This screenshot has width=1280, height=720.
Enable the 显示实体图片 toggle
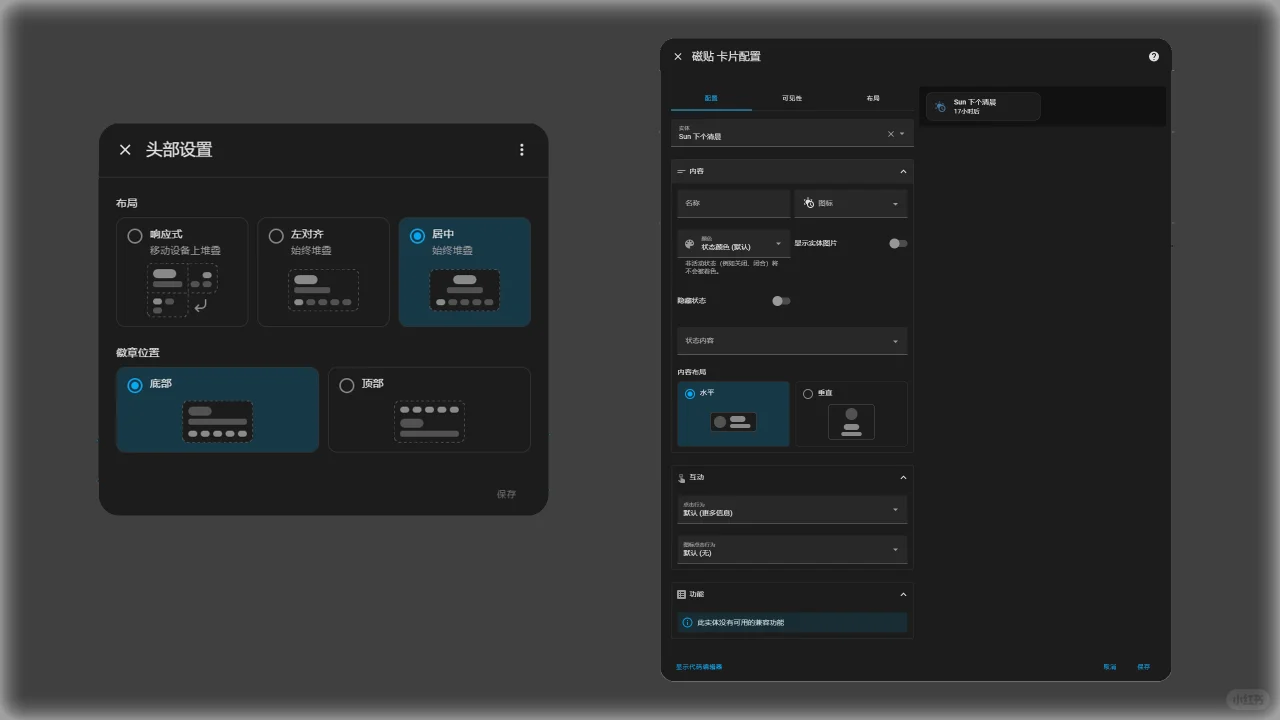[897, 243]
